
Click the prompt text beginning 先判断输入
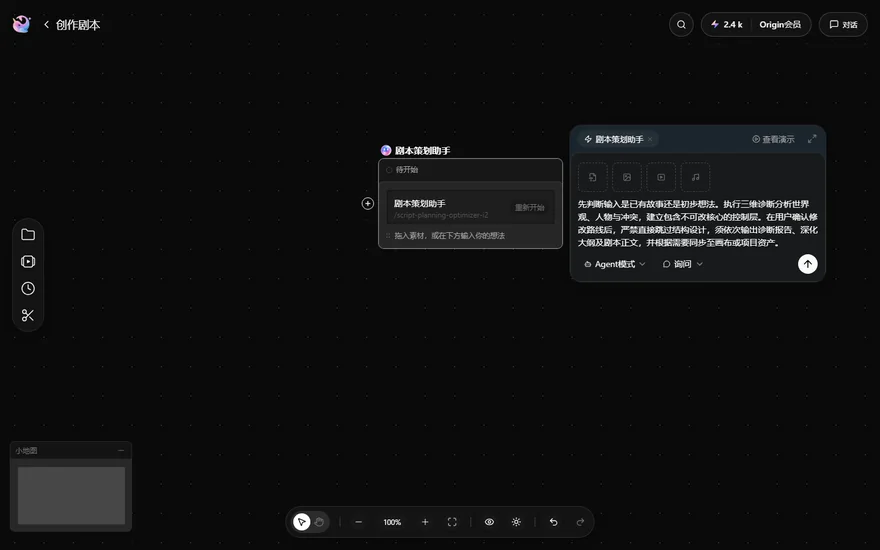pyautogui.click(x=698, y=223)
